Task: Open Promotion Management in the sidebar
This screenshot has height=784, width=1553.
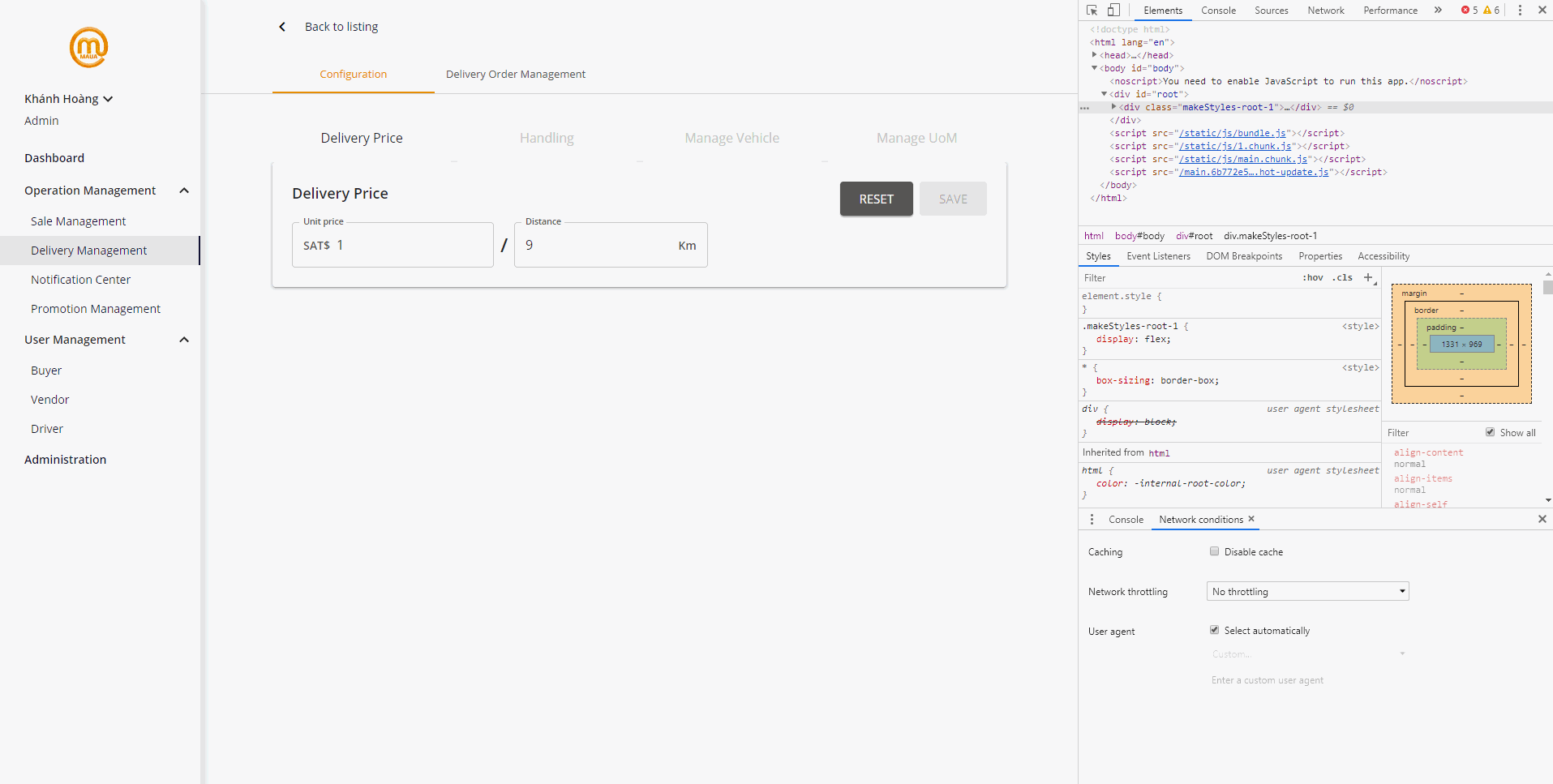Action: 96,309
